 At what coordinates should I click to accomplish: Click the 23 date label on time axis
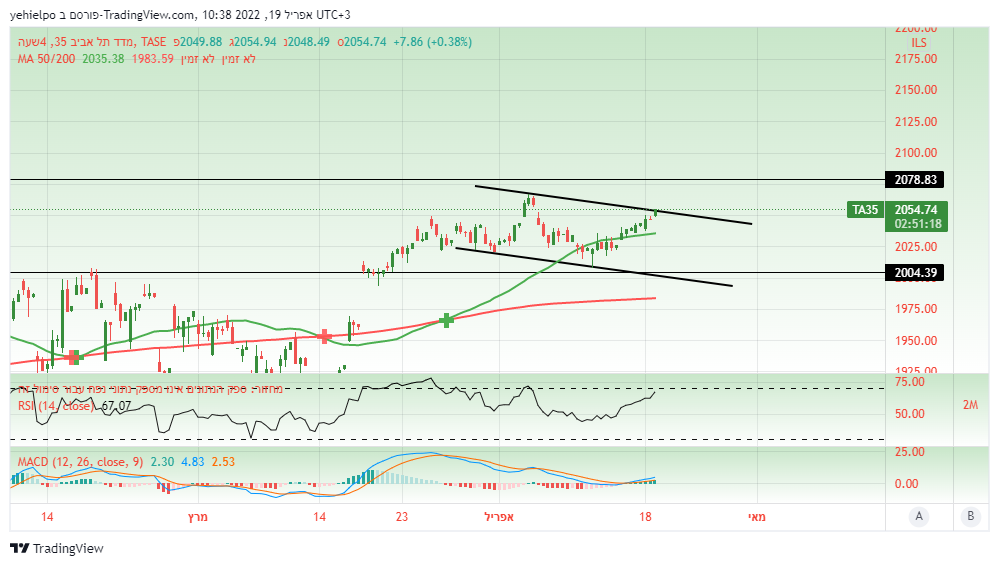(x=401, y=516)
